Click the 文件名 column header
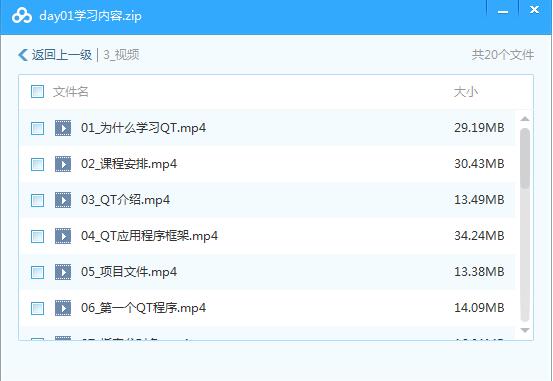Screen dimensions: 553x381 click(x=71, y=92)
